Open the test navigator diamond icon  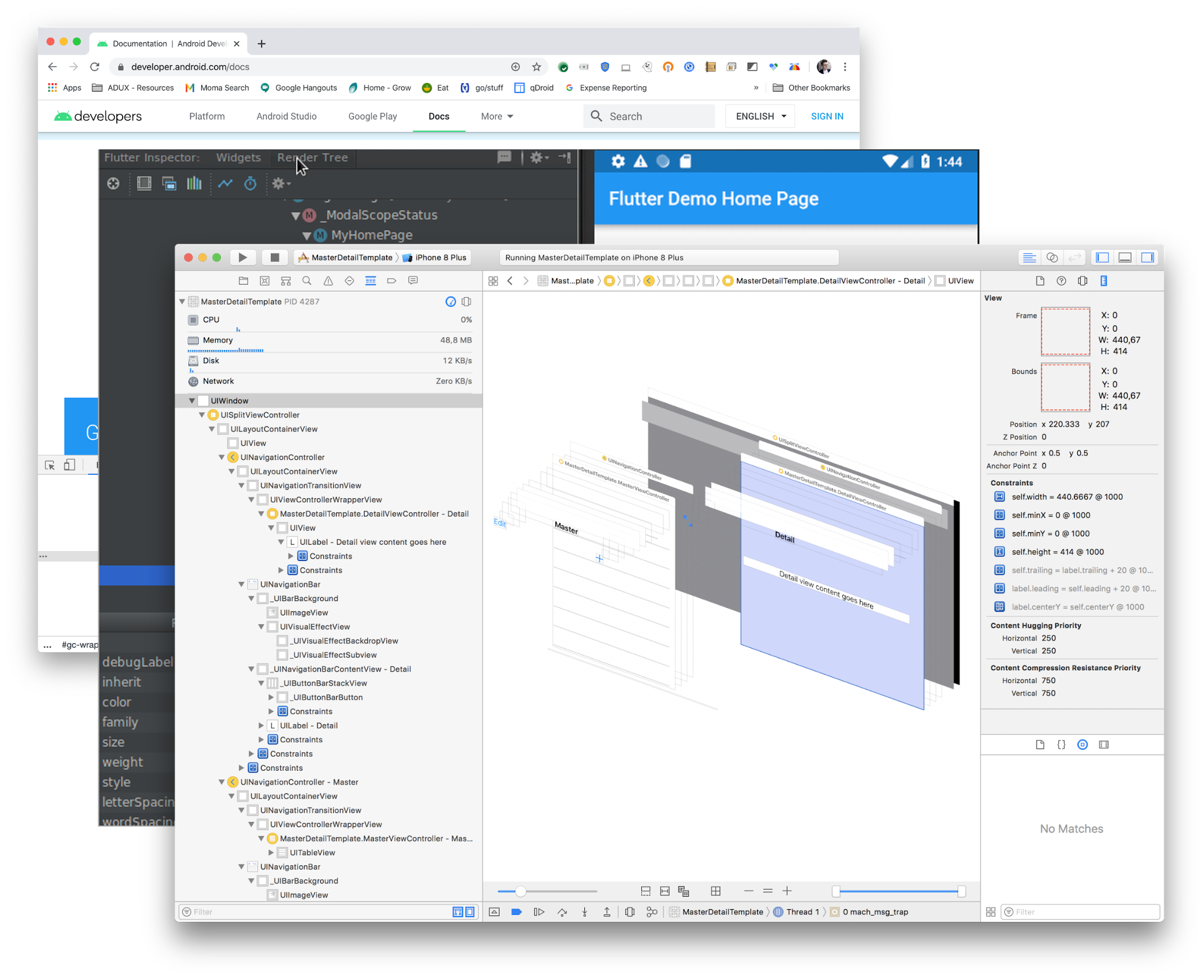349,281
